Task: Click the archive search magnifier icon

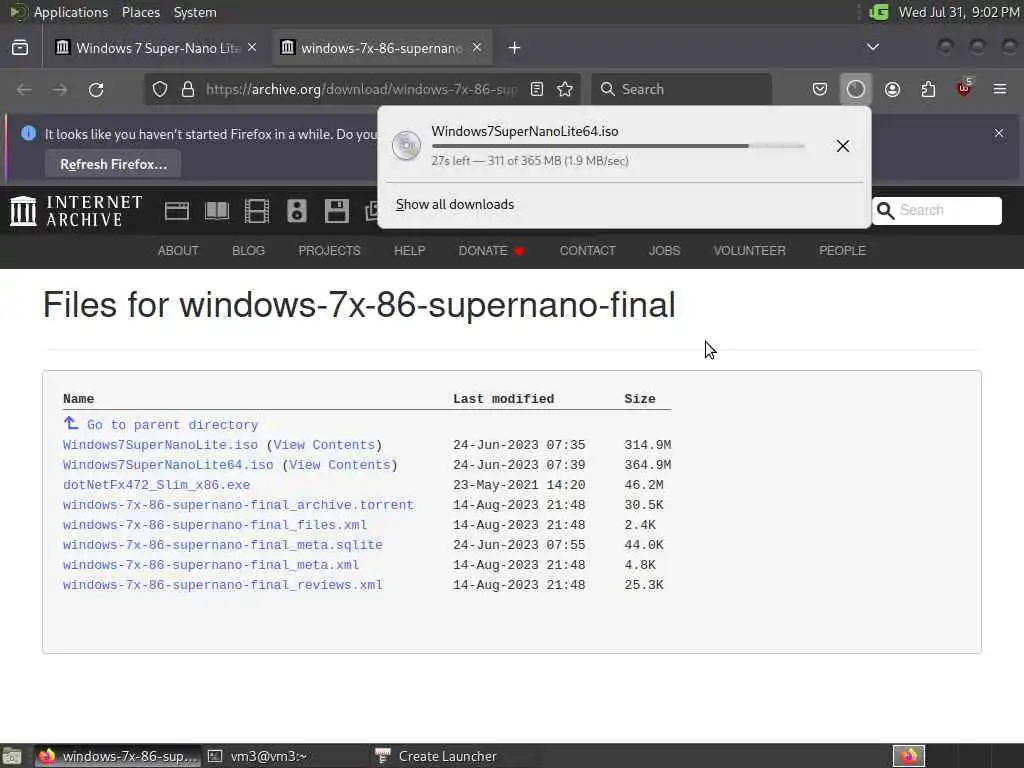Action: pos(886,210)
